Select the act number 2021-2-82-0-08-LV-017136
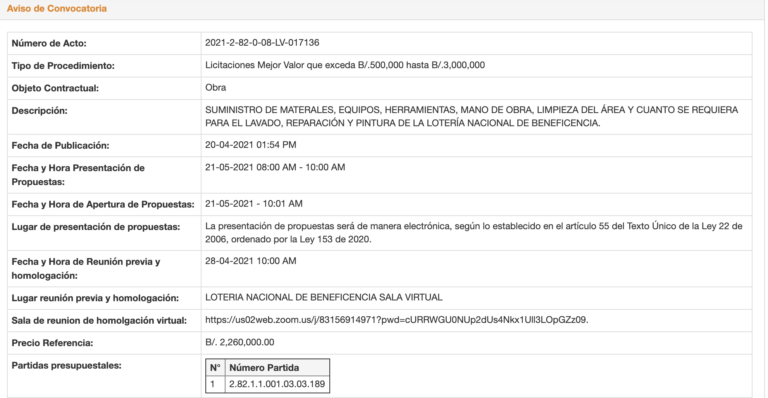Viewport: 768px width, 398px height. 262,43
